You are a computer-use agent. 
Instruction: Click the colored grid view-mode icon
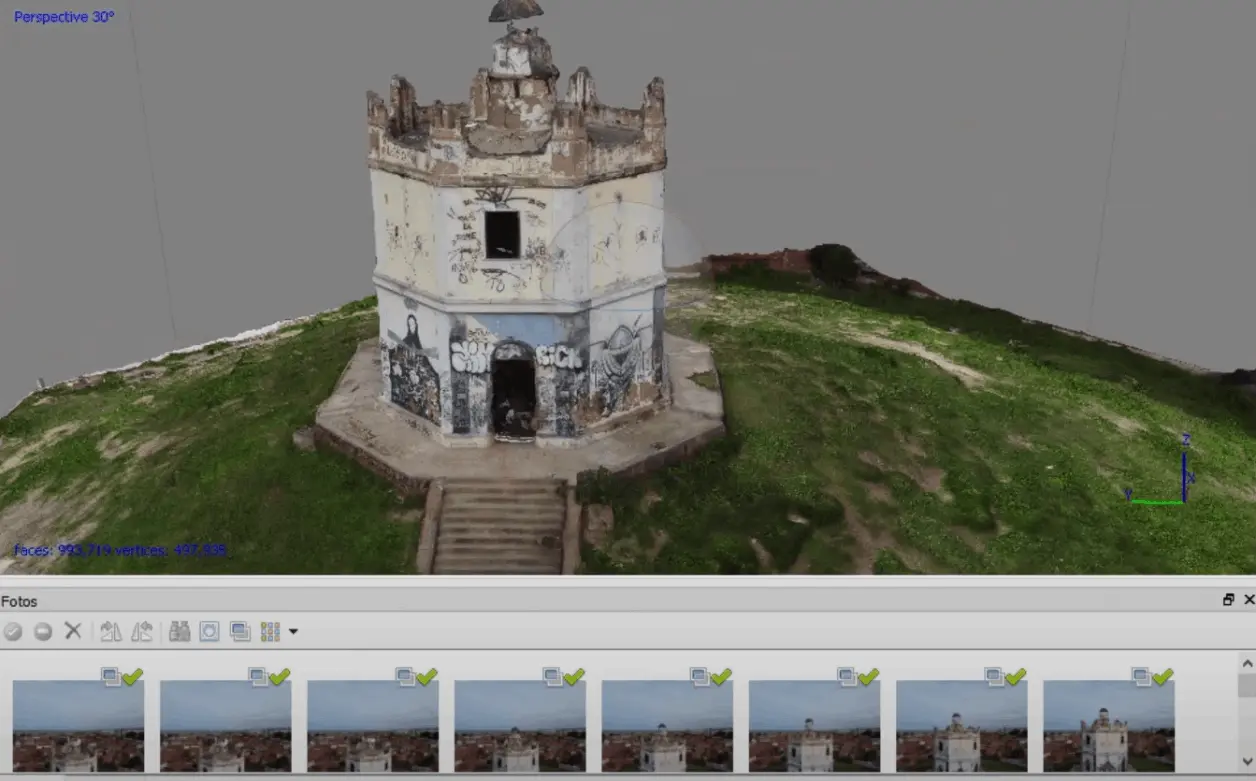pos(270,631)
